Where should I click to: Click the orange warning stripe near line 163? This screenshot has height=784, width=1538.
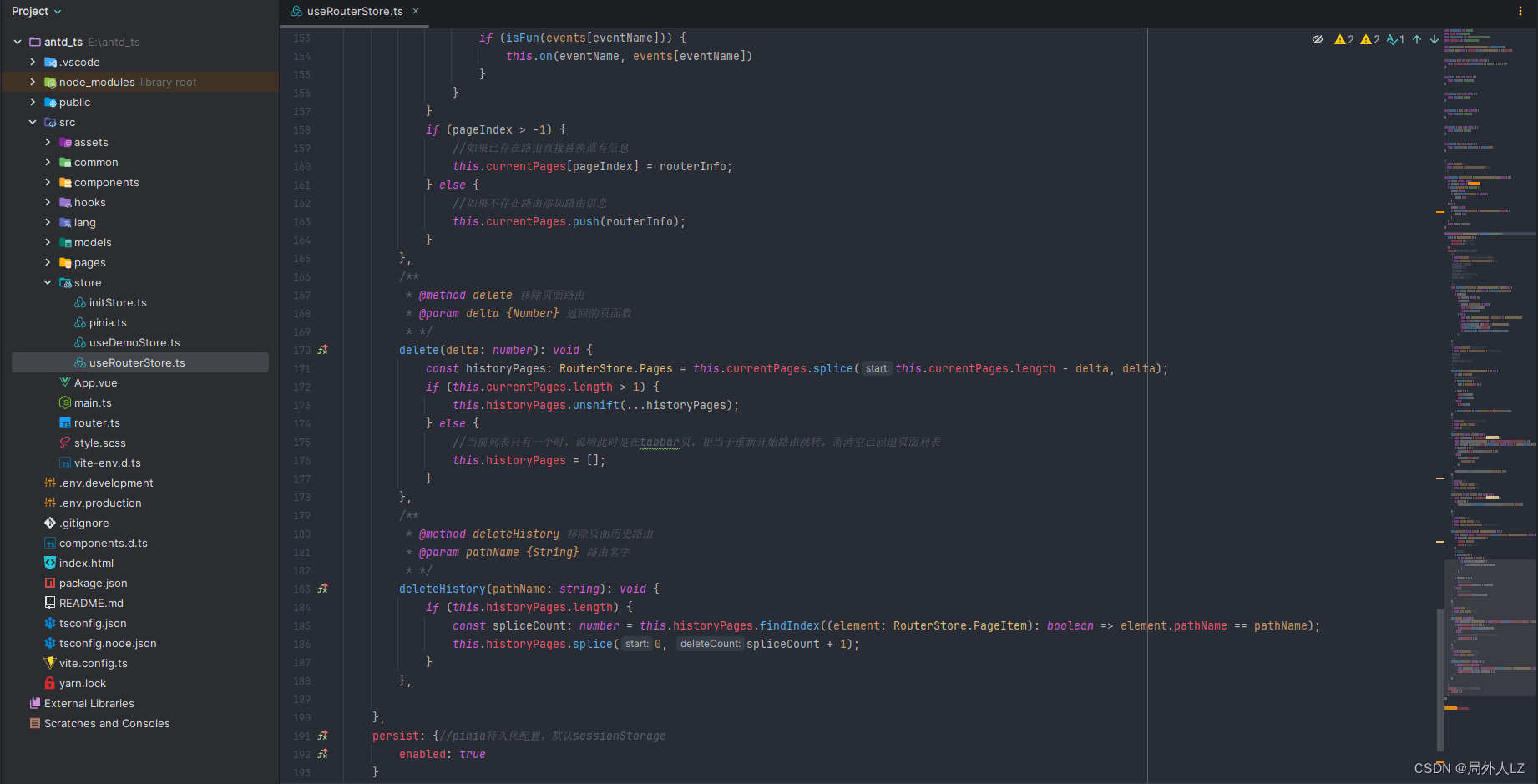pyautogui.click(x=1440, y=212)
